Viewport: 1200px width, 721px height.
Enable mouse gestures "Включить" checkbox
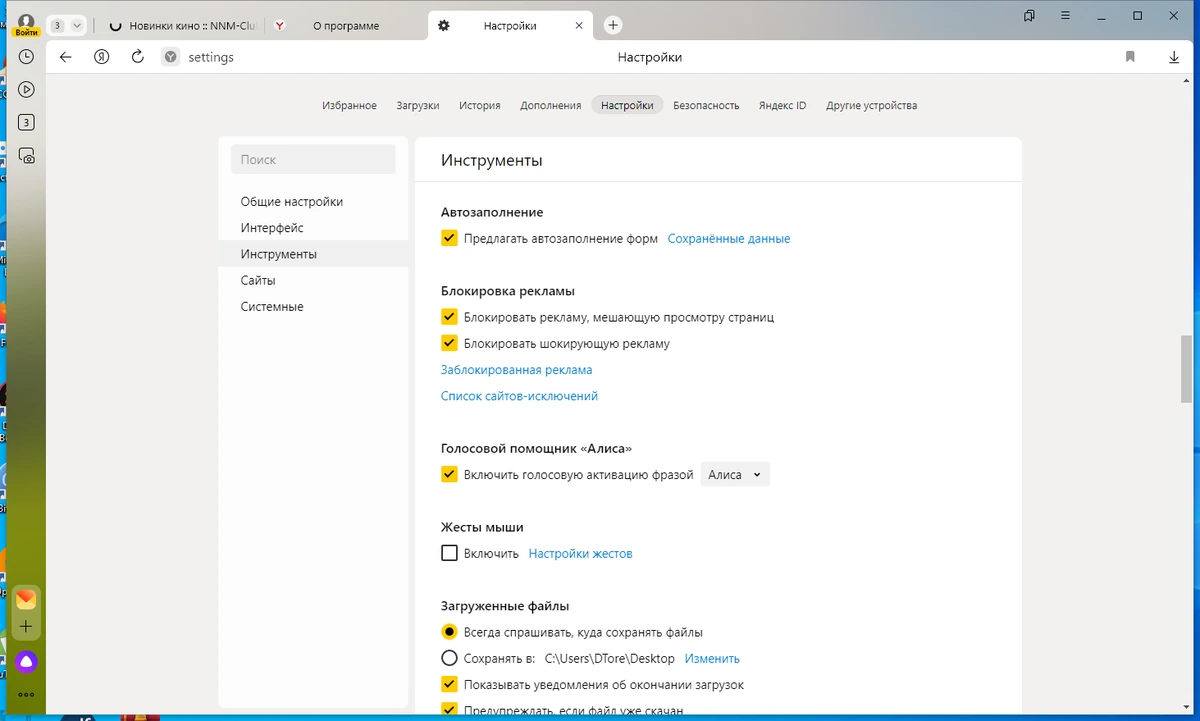click(449, 553)
